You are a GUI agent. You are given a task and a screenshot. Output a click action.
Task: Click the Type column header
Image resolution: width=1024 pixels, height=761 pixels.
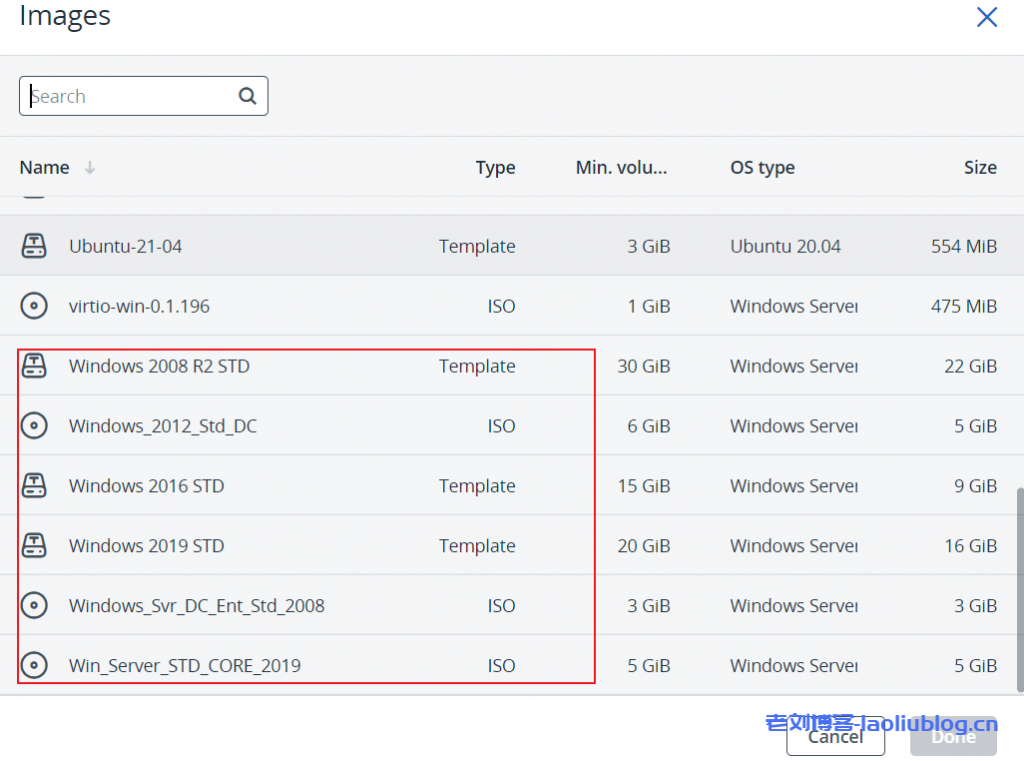click(495, 167)
